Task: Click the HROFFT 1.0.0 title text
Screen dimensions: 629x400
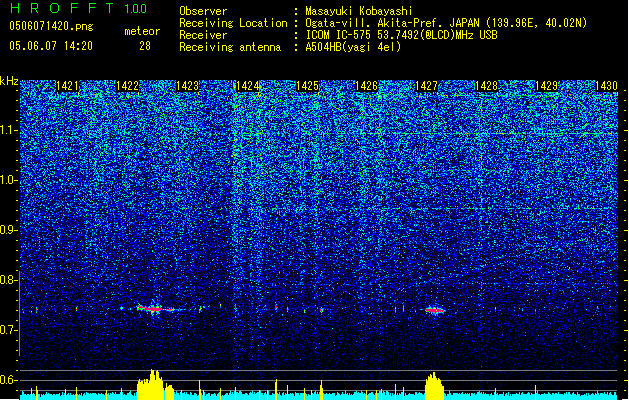Action: (79, 8)
